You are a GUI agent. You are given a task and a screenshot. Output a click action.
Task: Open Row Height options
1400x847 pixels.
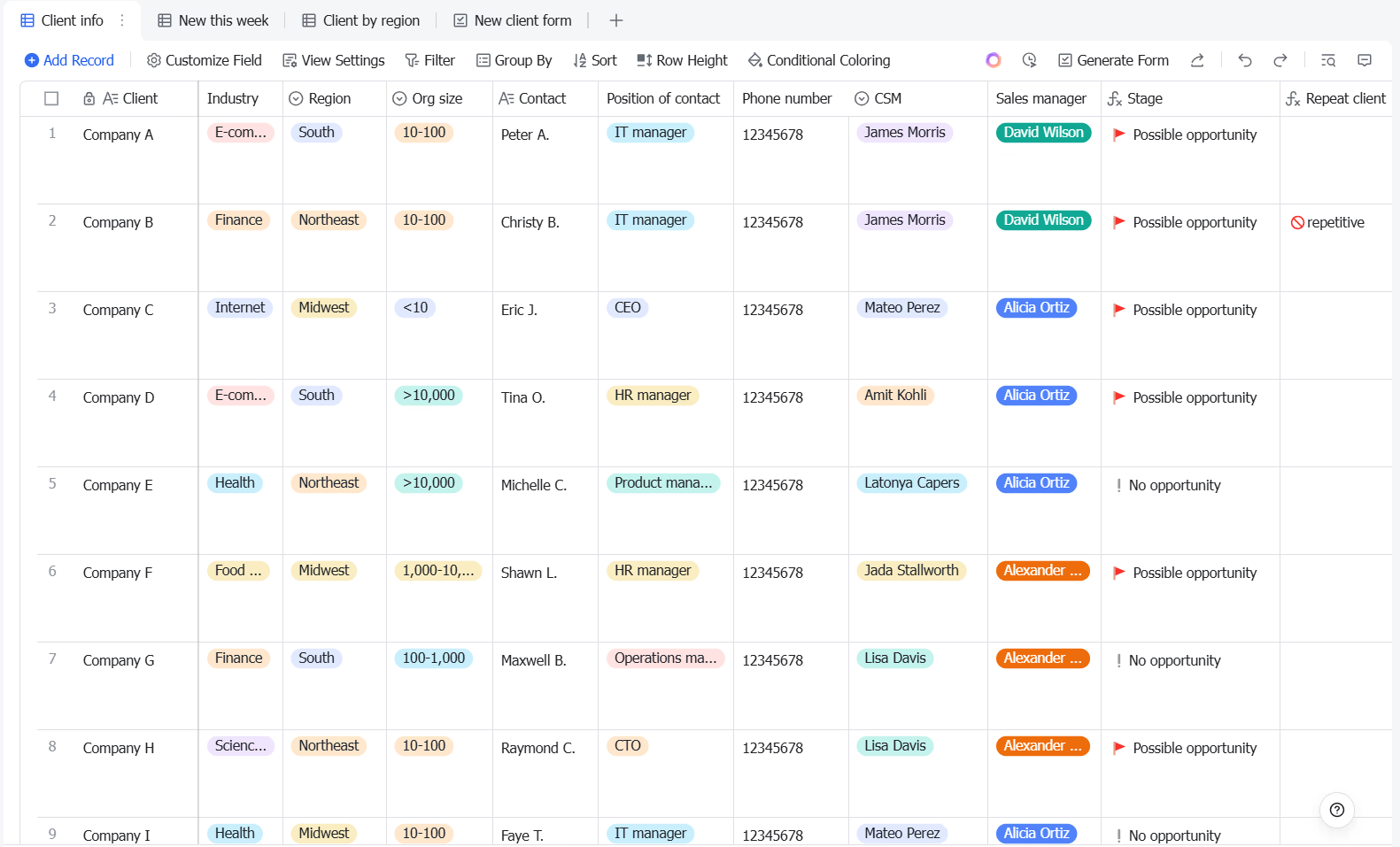682,60
